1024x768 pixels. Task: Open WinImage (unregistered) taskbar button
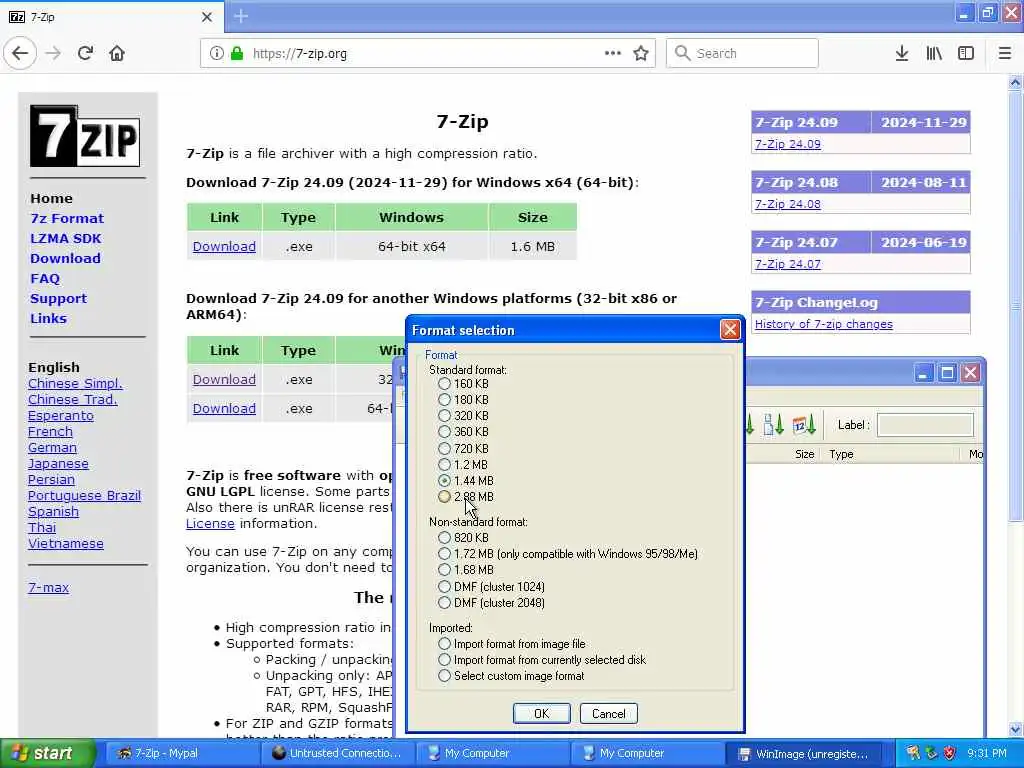805,754
